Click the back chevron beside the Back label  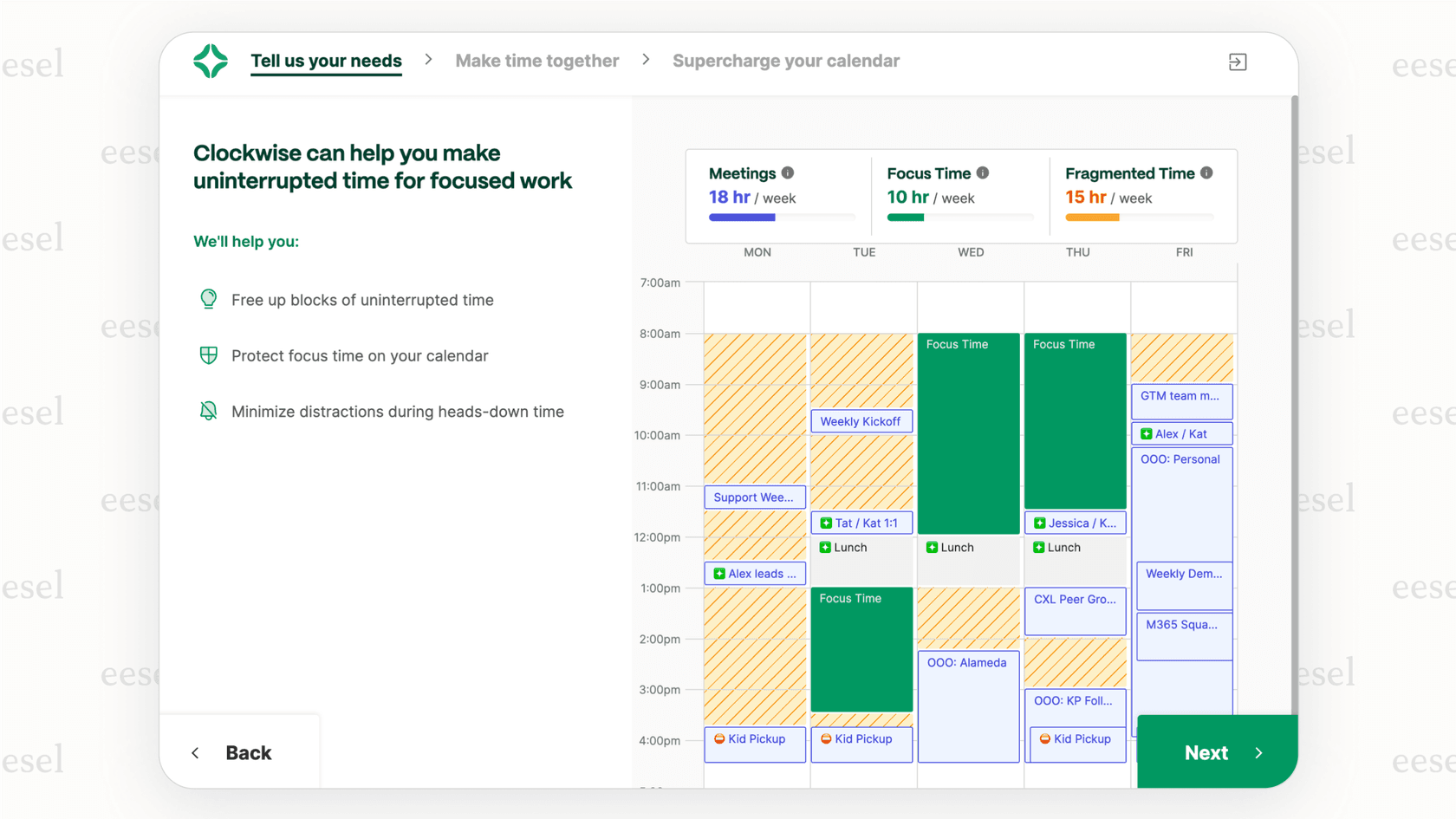pos(195,752)
